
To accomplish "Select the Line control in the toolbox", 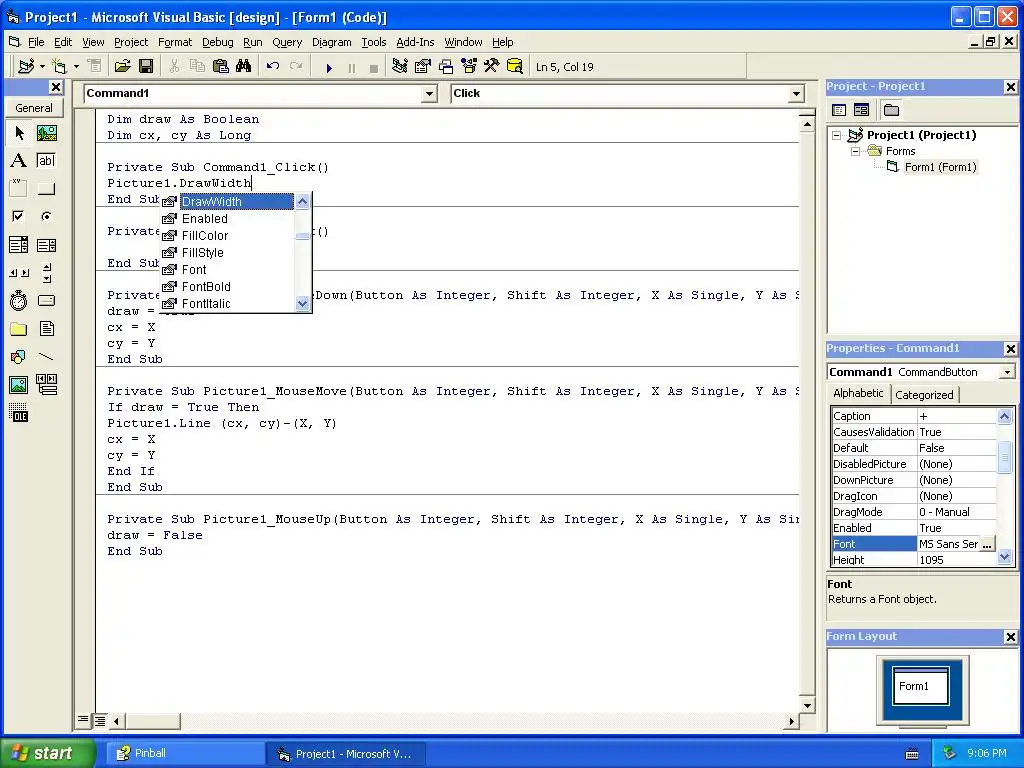I will [x=46, y=357].
